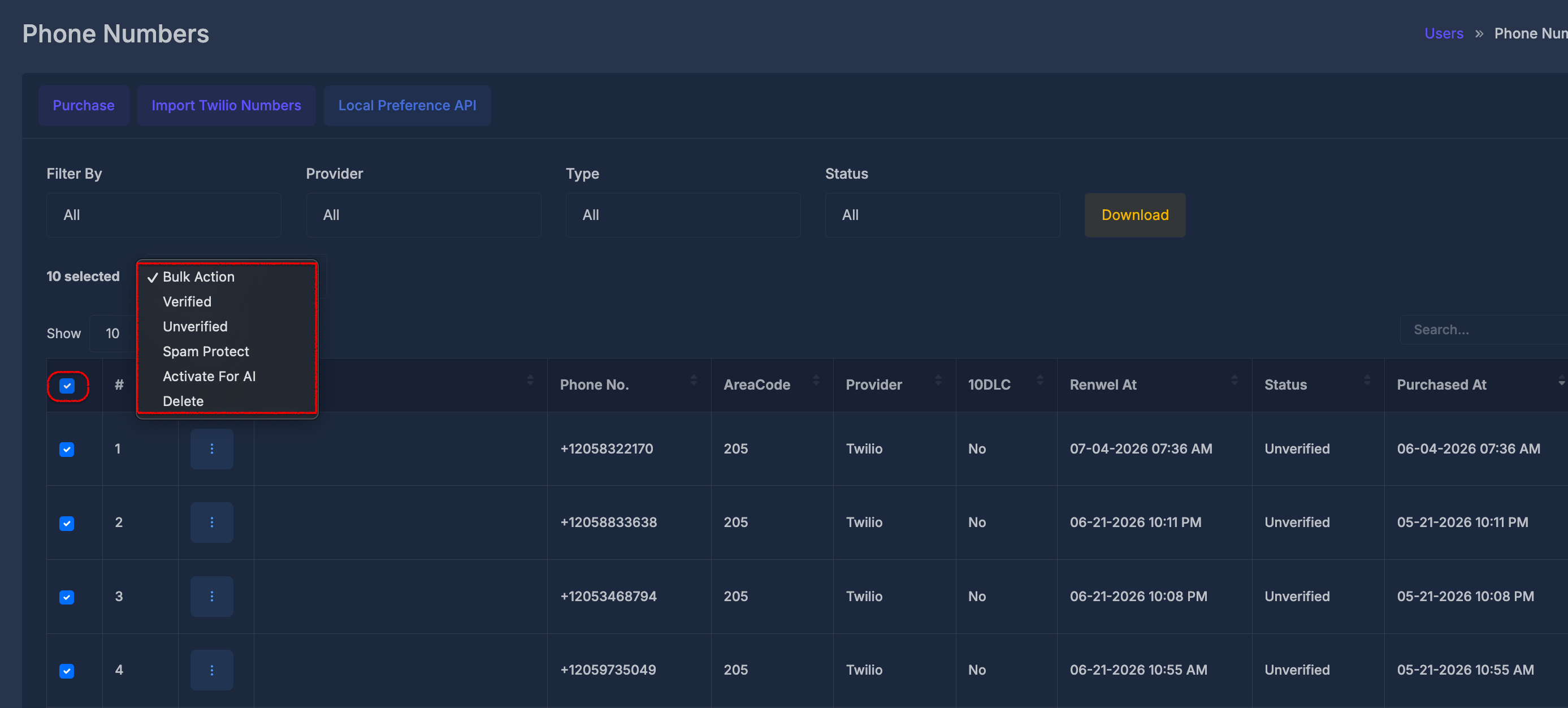
Task: Choose Unverified from bulk action list
Action: (x=227, y=326)
